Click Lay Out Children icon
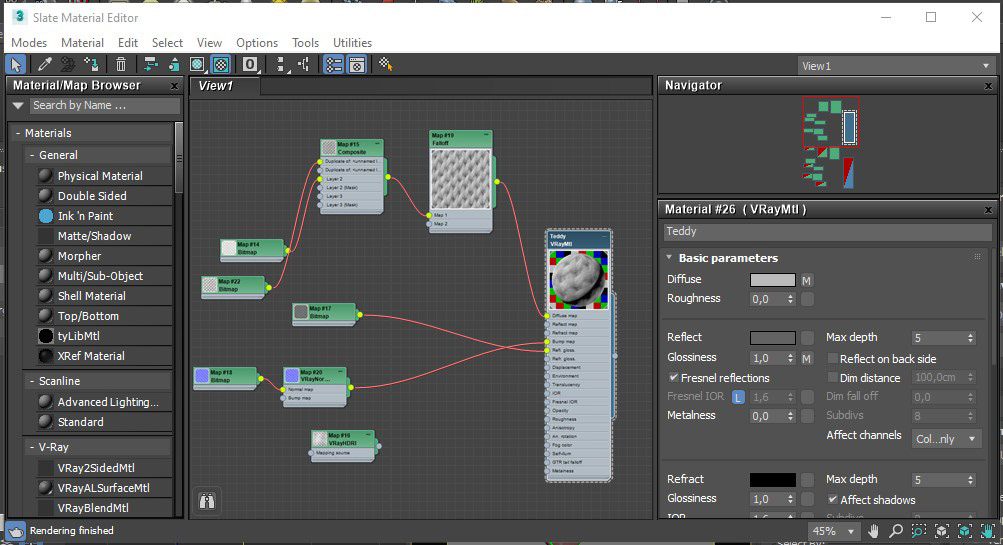 [303, 65]
